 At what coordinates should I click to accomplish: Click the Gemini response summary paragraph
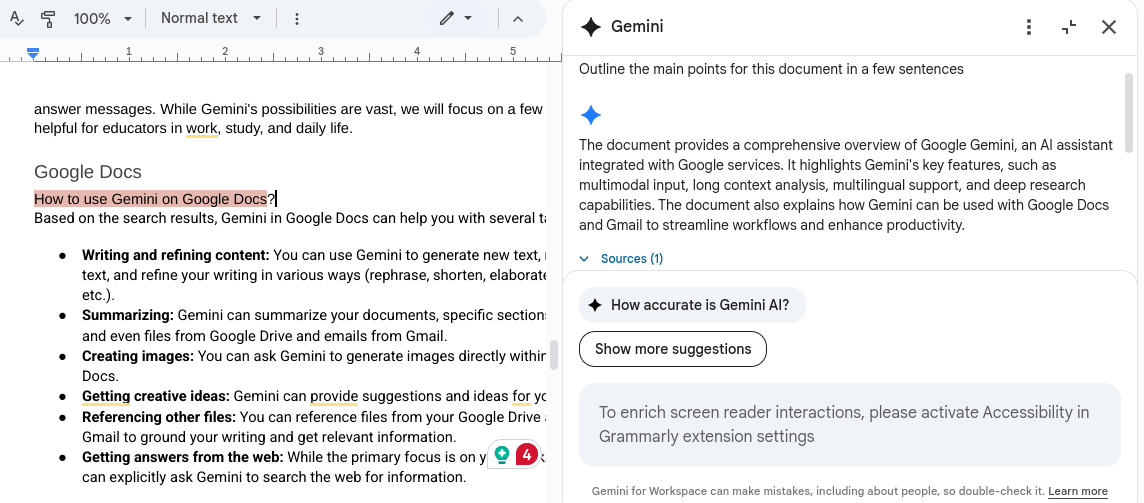[846, 185]
